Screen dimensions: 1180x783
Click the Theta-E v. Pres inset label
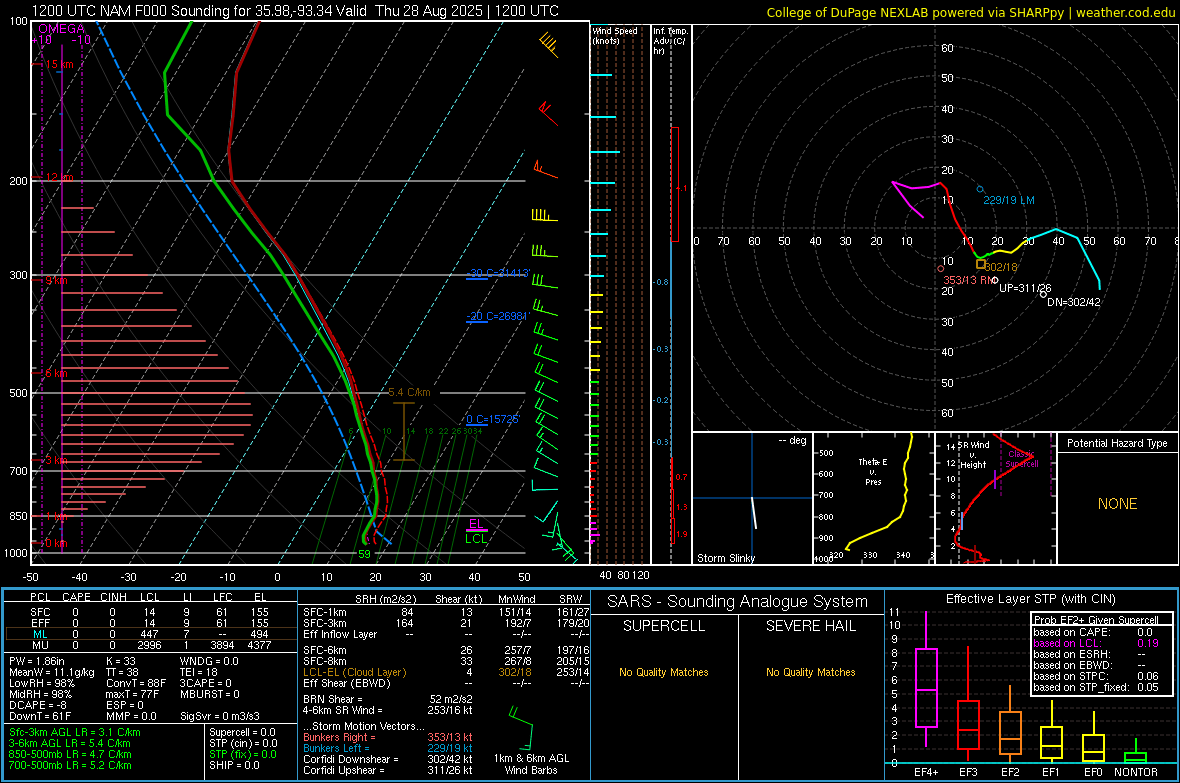coord(873,471)
